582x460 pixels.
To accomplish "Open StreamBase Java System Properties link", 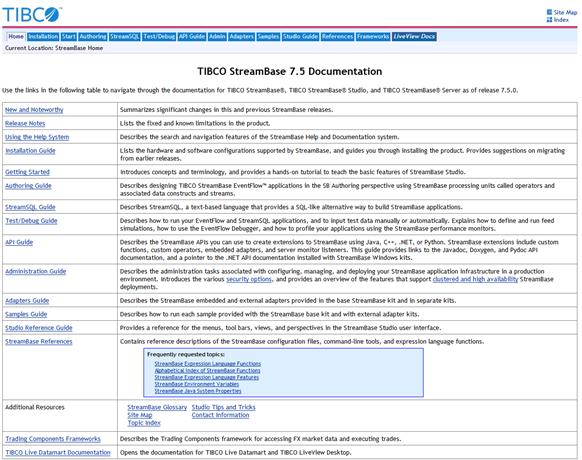I will (x=198, y=391).
